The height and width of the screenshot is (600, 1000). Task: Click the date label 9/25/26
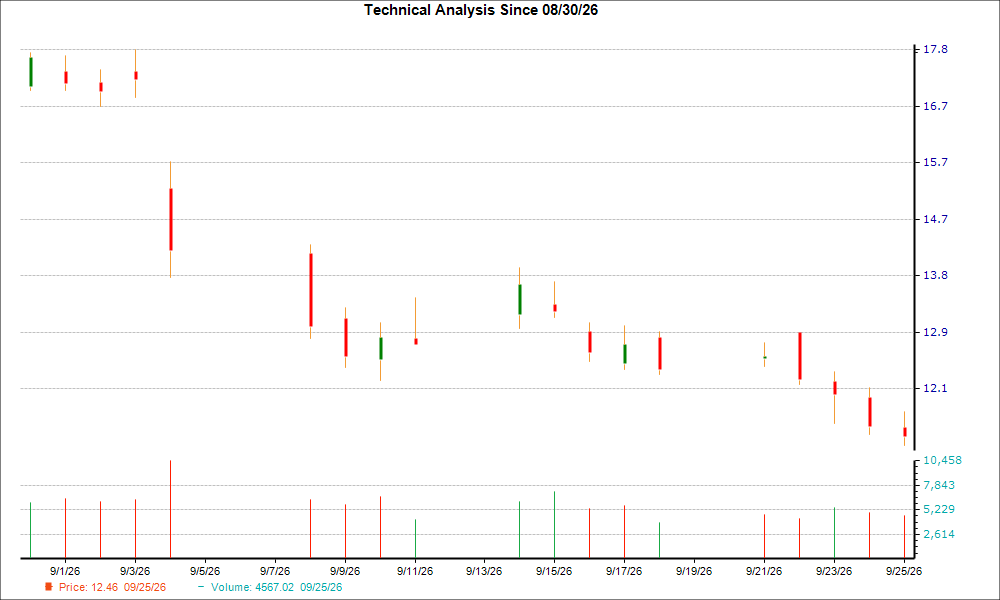(904, 571)
